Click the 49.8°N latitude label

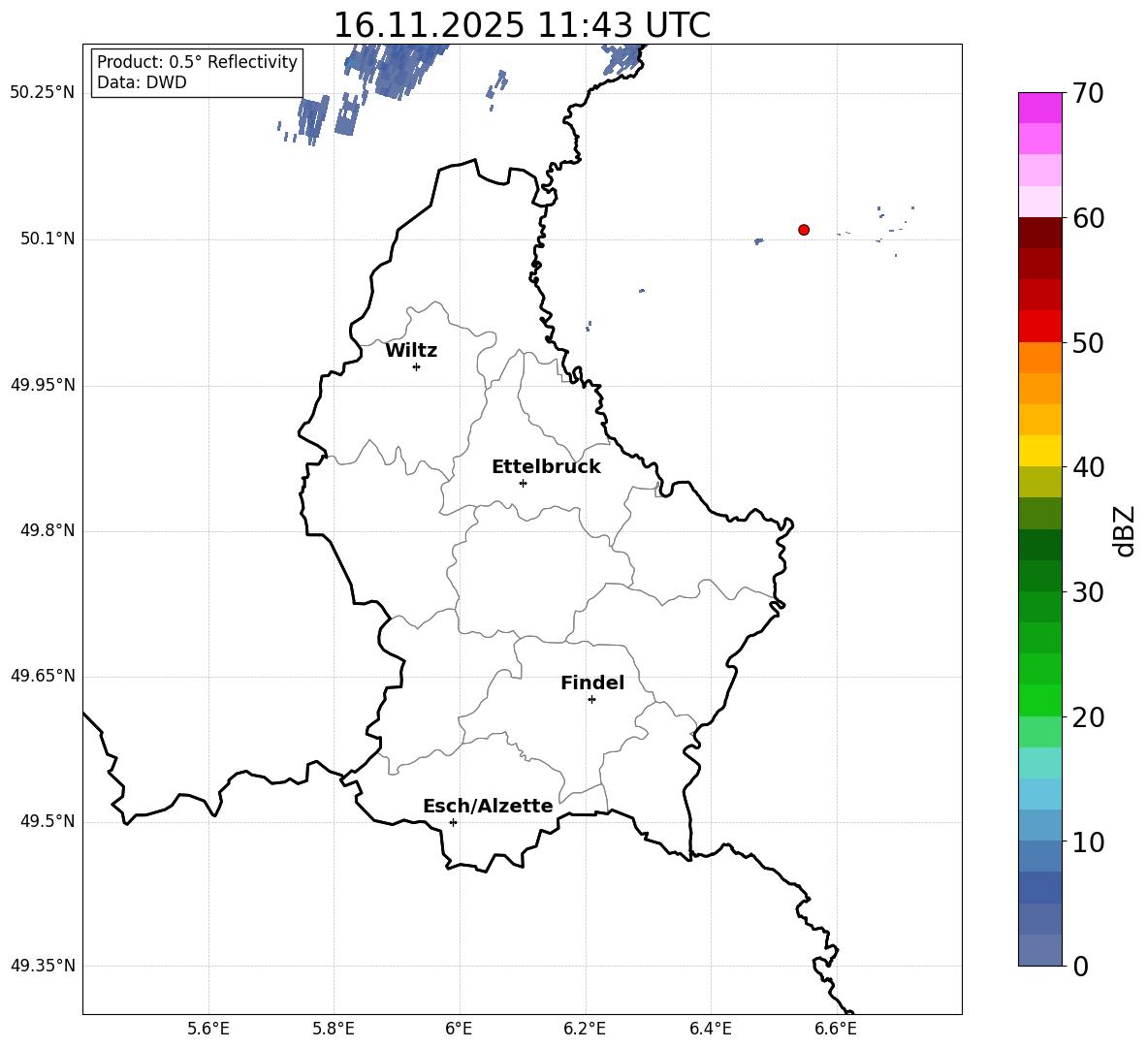pos(48,530)
